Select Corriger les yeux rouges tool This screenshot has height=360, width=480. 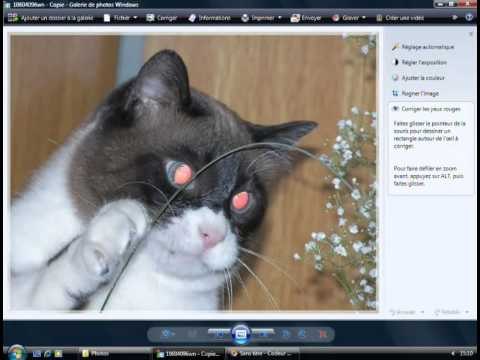coord(427,109)
